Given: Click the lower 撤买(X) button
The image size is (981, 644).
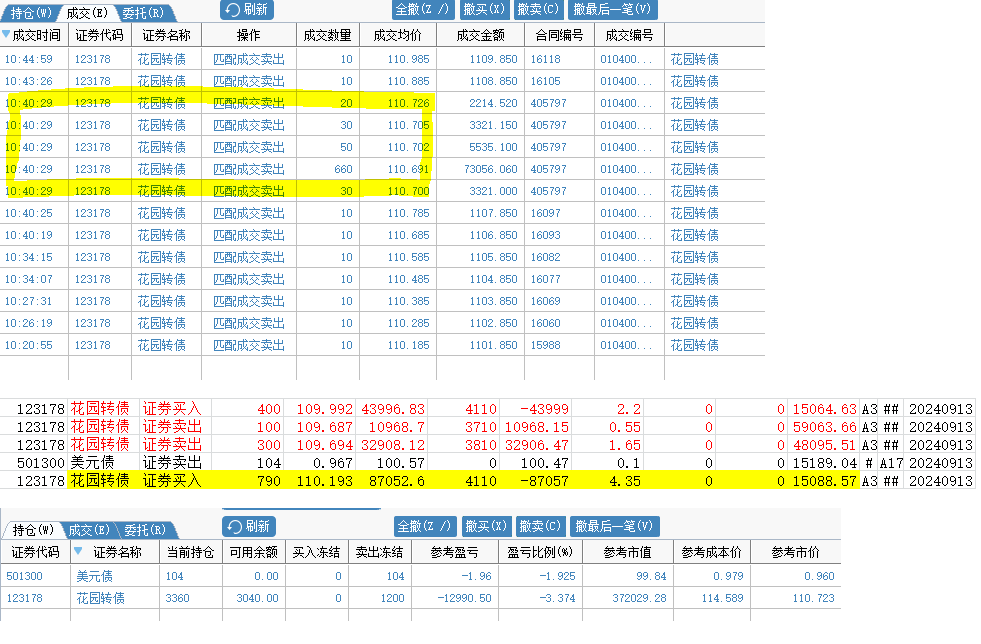Looking at the screenshot, I should click(486, 526).
